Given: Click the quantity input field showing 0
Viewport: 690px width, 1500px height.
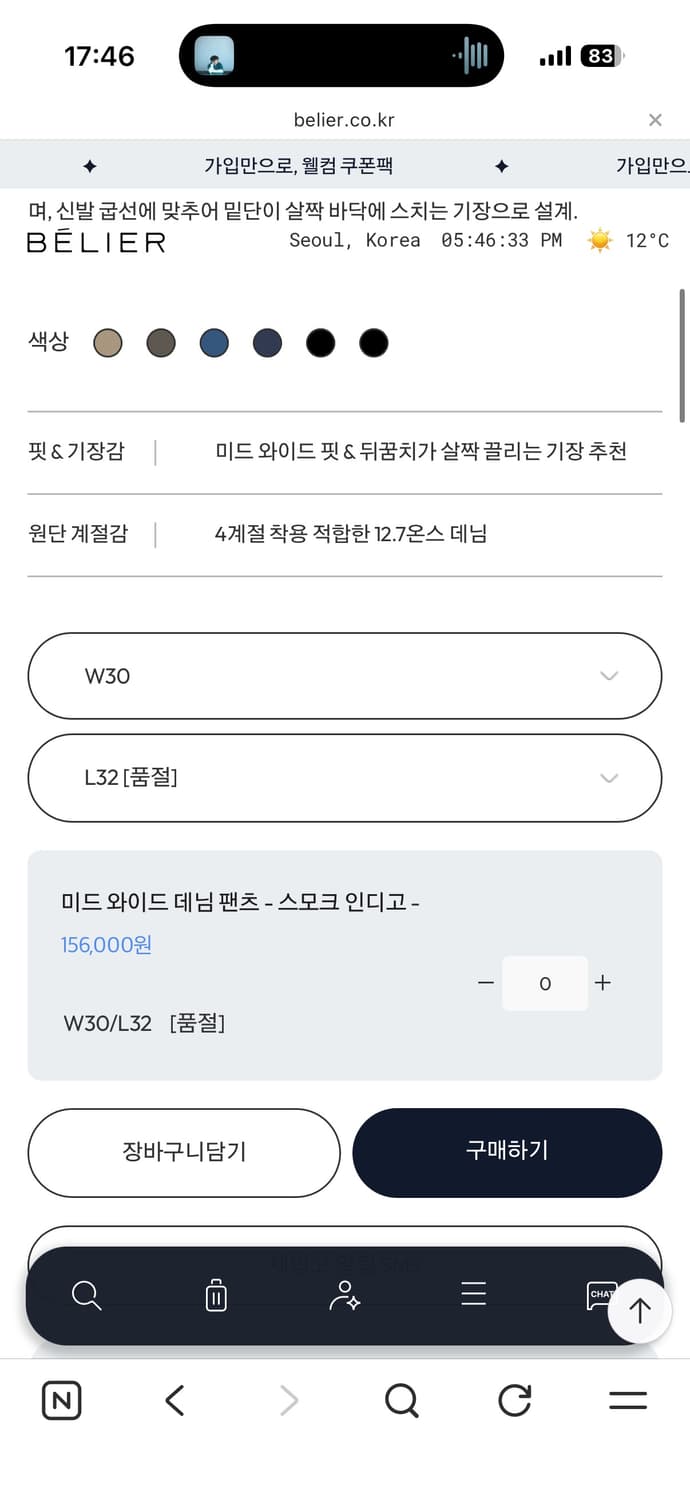Looking at the screenshot, I should click(x=545, y=983).
